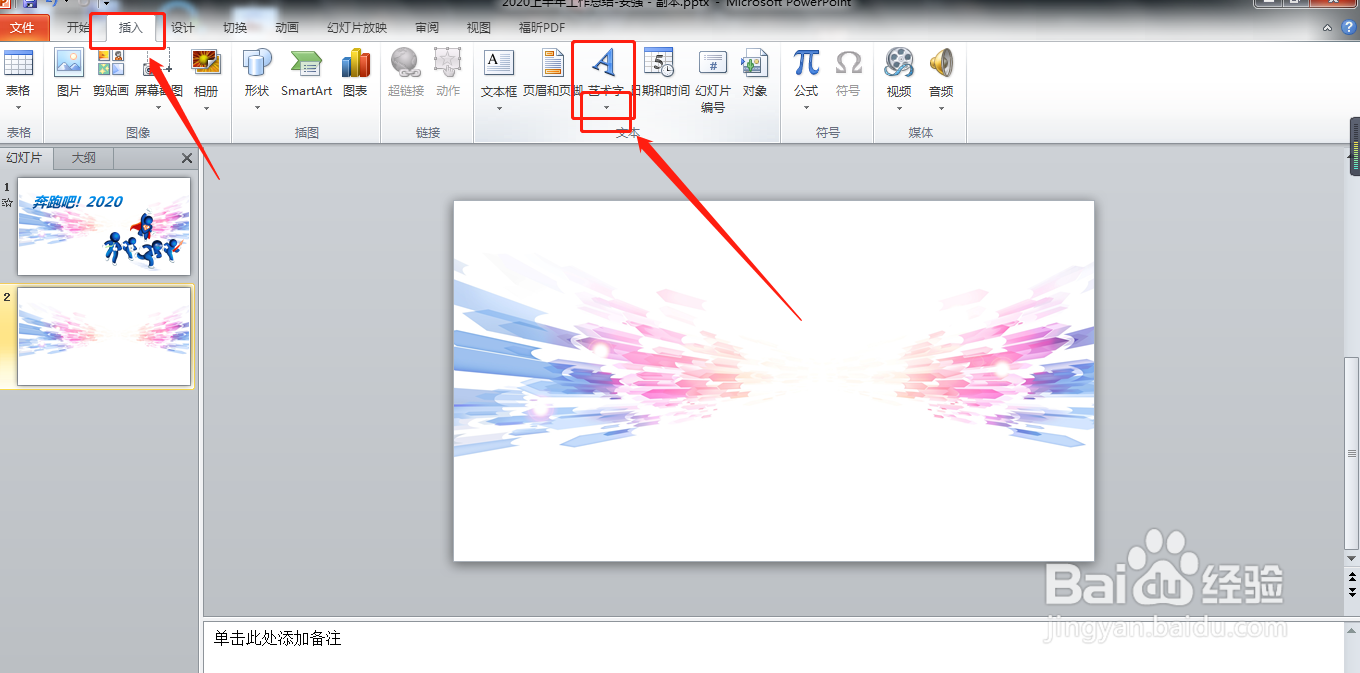Select the 大纲 outline pane tab
Image resolution: width=1360 pixels, height=673 pixels.
coord(84,158)
